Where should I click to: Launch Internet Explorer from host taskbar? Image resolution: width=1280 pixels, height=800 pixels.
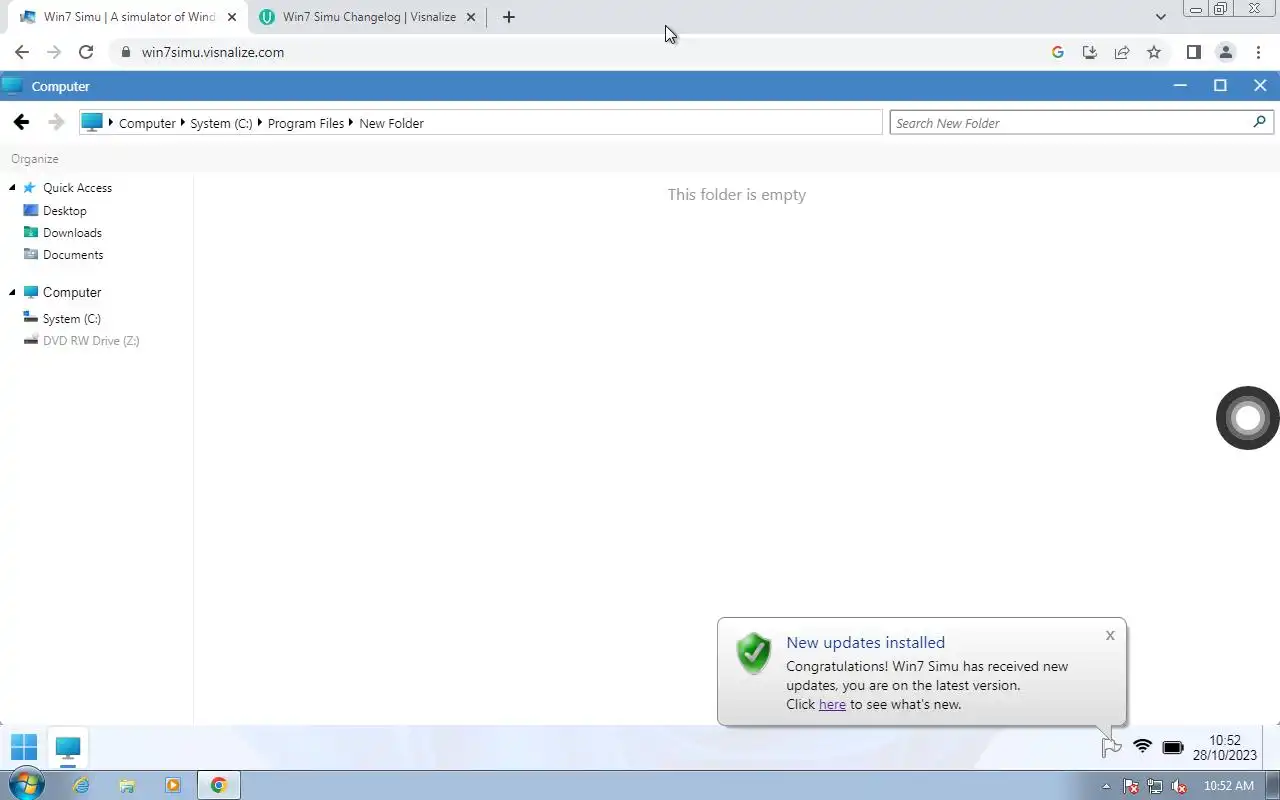point(81,786)
